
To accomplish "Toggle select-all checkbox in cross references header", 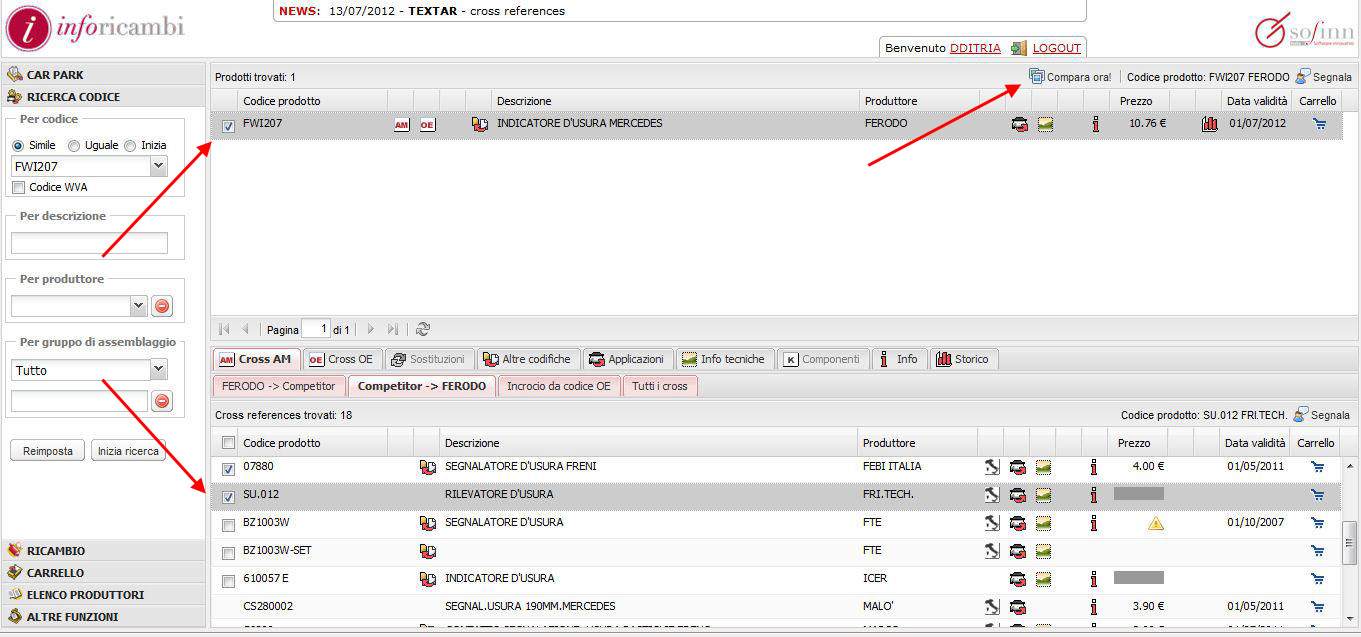I will tap(228, 443).
